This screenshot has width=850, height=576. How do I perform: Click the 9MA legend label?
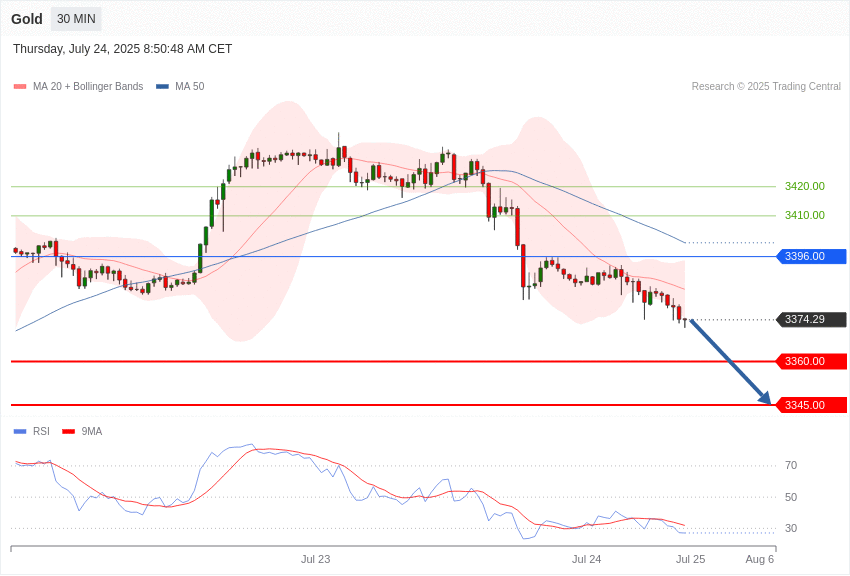coord(92,431)
